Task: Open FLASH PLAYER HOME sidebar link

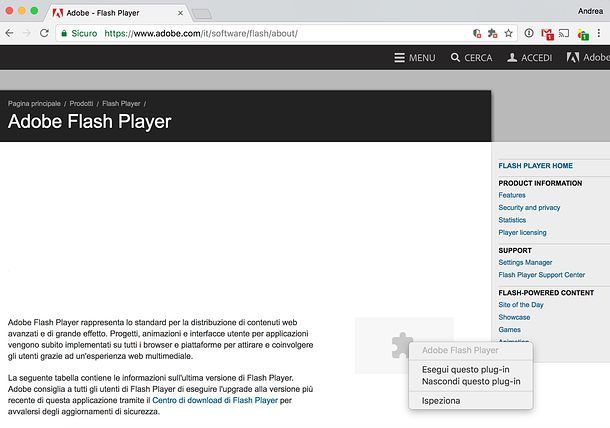Action: pos(535,166)
